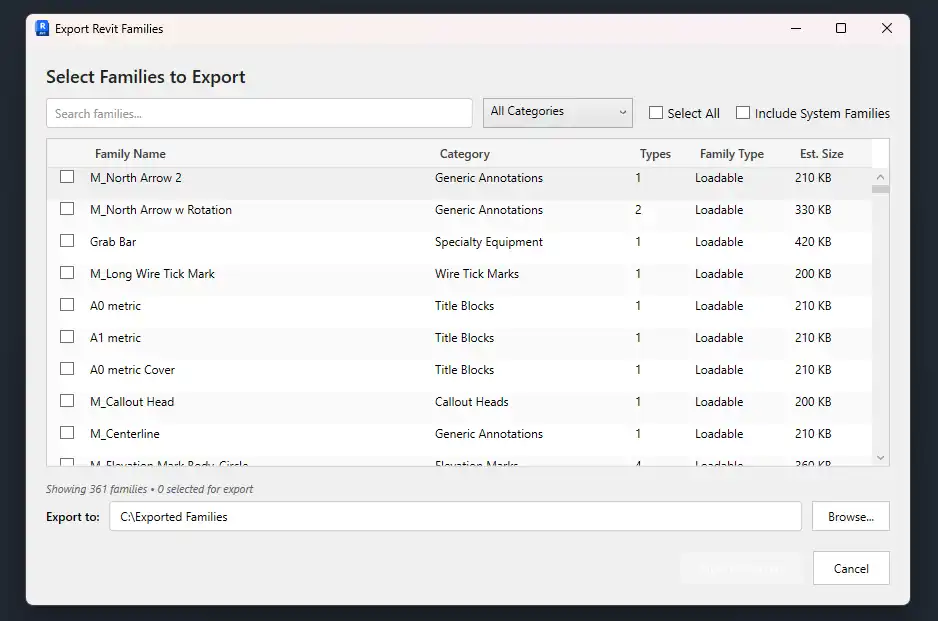The height and width of the screenshot is (621, 938).
Task: Sort by Family Name column header
Action: (x=130, y=154)
